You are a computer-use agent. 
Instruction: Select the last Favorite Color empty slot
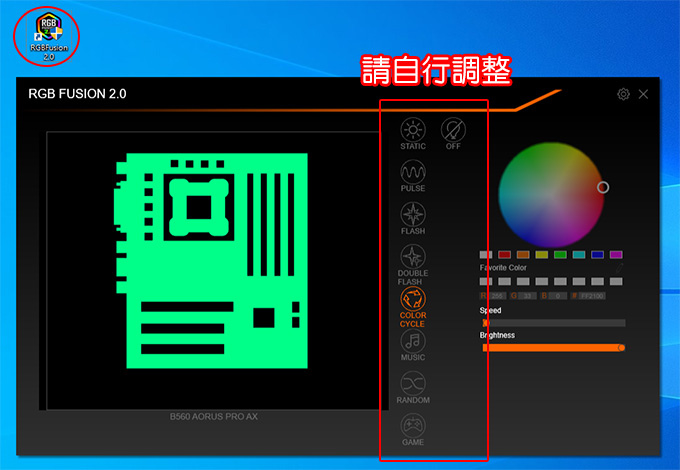tap(616, 282)
